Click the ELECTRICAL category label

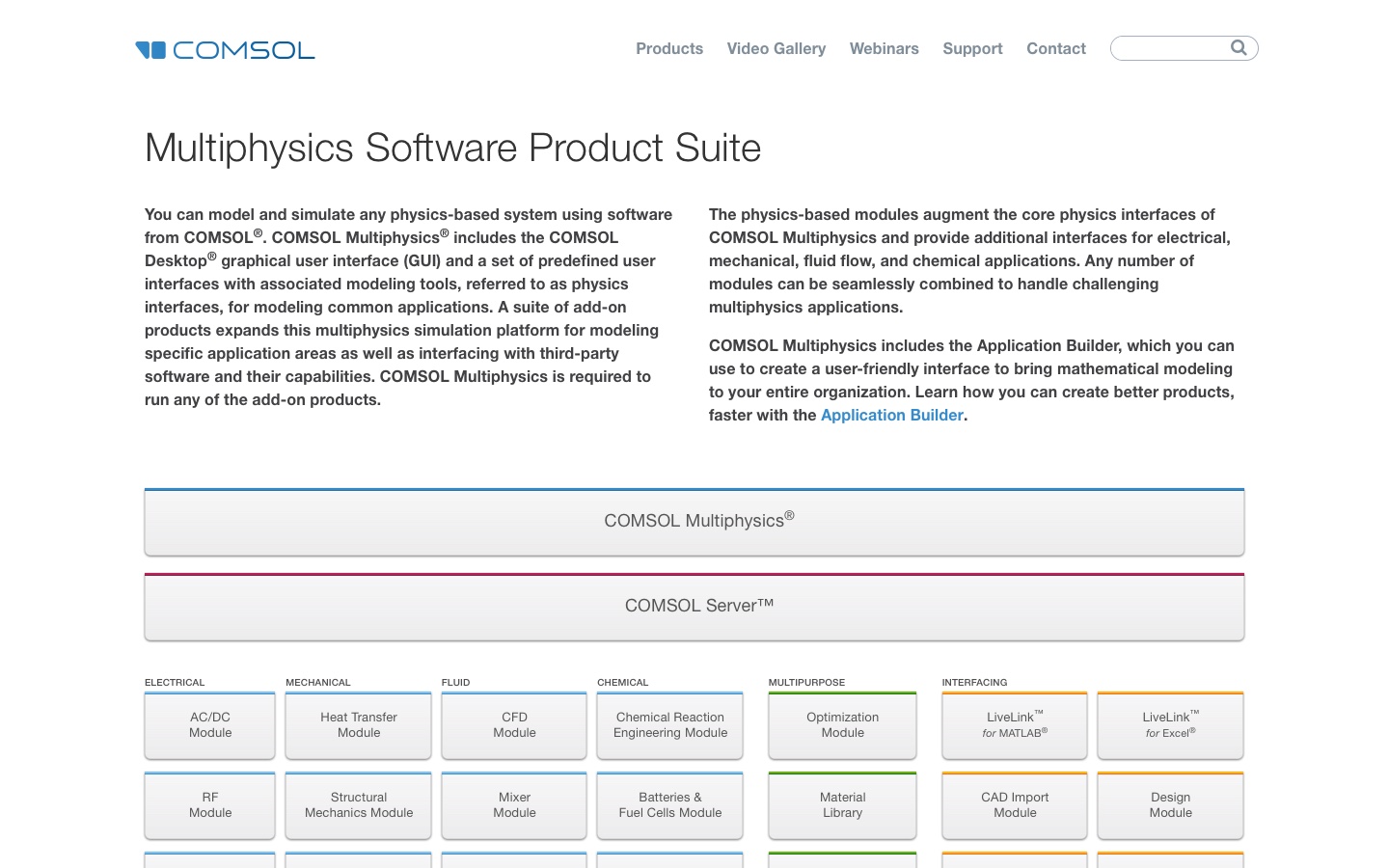175,683
